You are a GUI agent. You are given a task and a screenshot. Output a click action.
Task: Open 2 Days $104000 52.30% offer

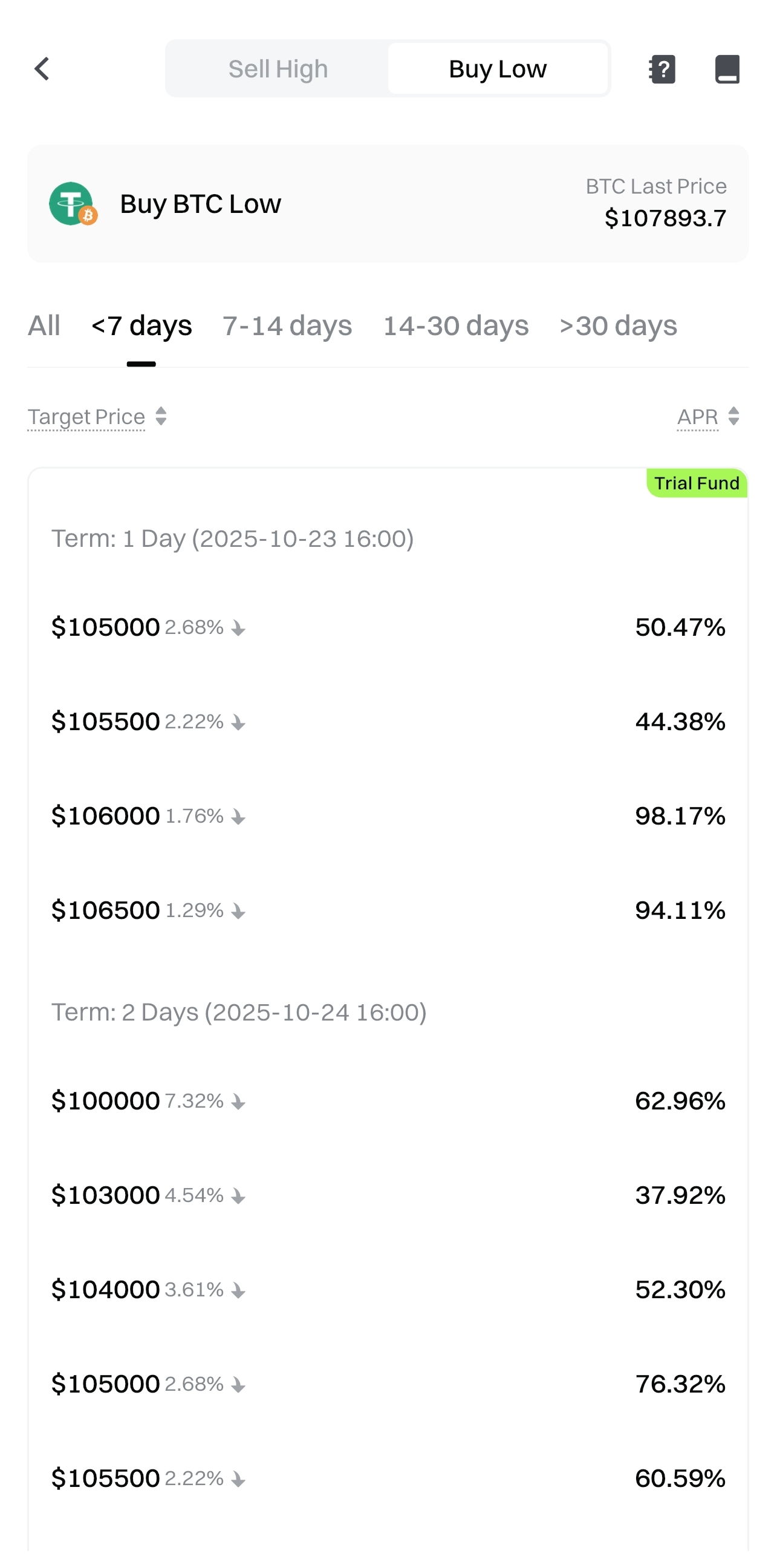(x=388, y=1289)
